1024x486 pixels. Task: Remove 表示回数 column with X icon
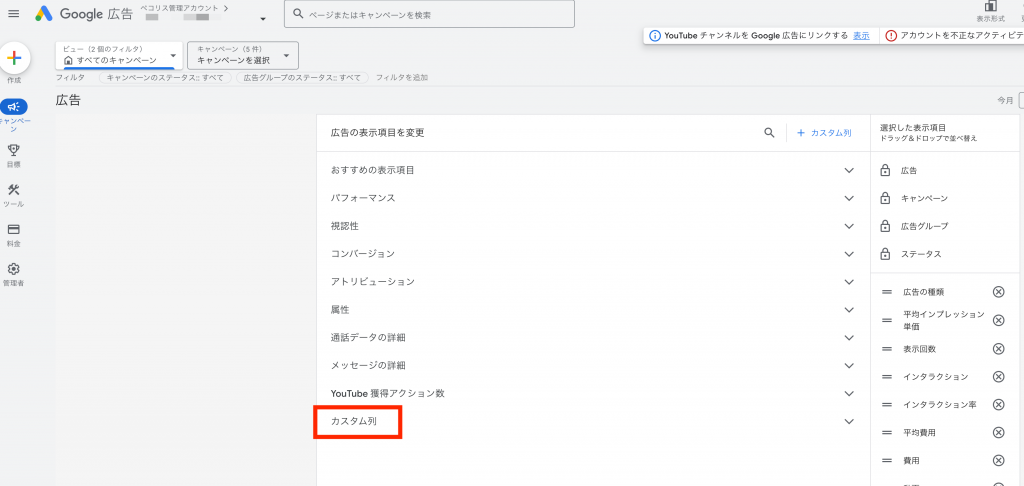point(998,348)
